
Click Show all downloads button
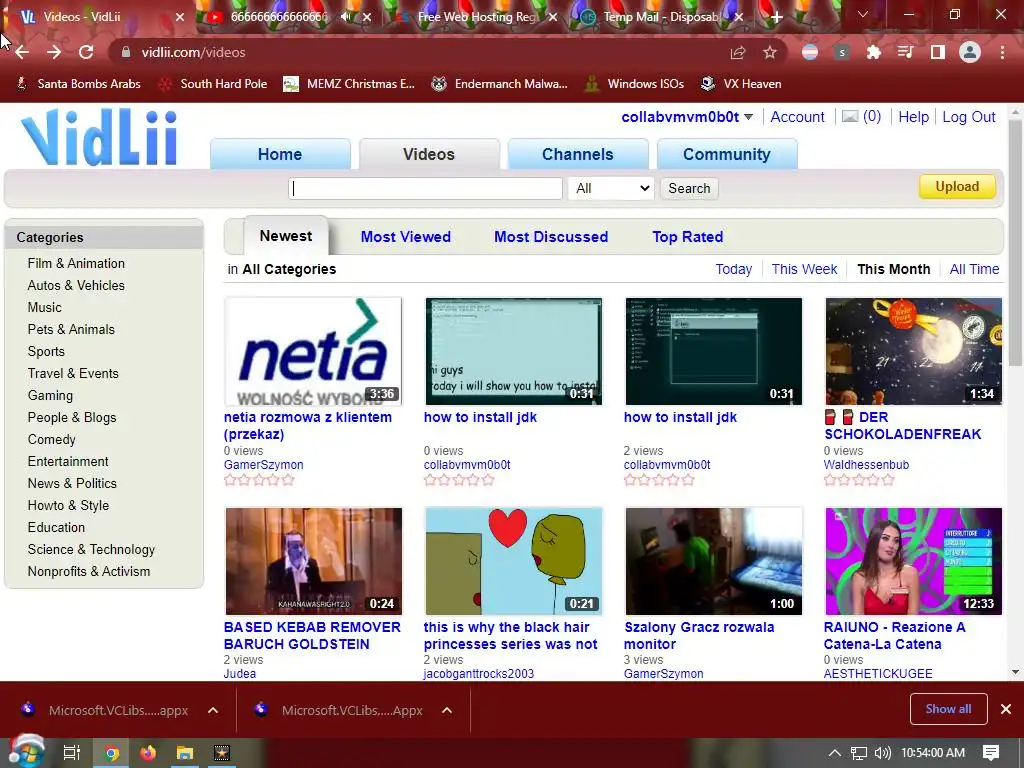click(x=948, y=709)
